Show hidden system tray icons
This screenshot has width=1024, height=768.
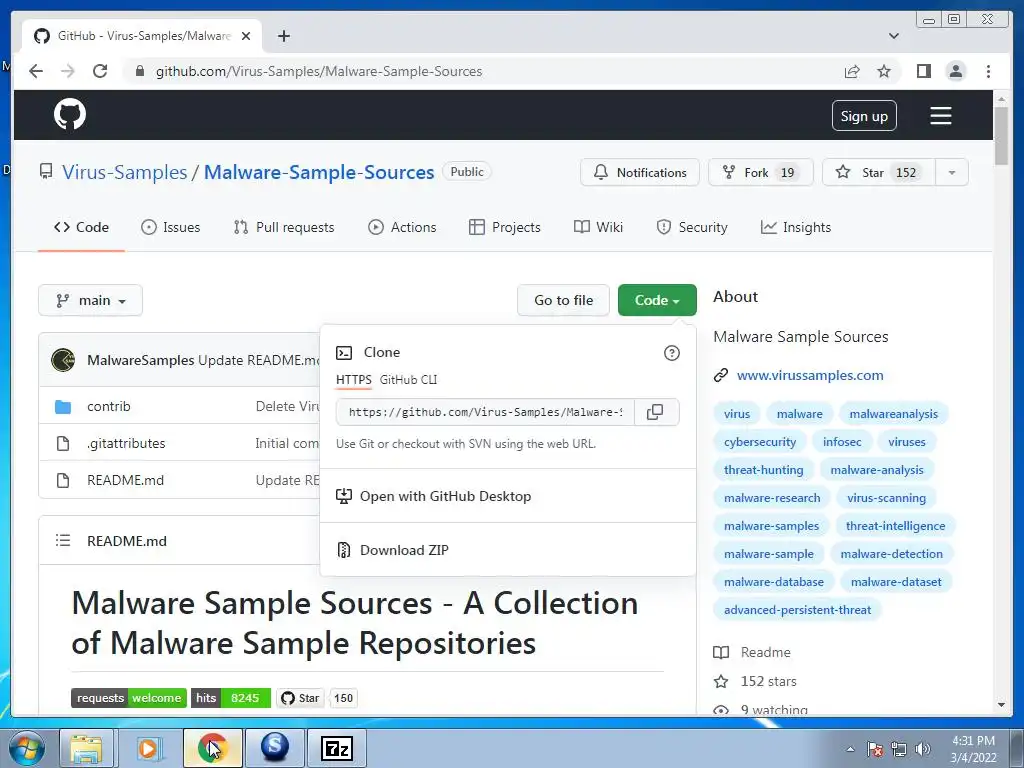[x=850, y=749]
